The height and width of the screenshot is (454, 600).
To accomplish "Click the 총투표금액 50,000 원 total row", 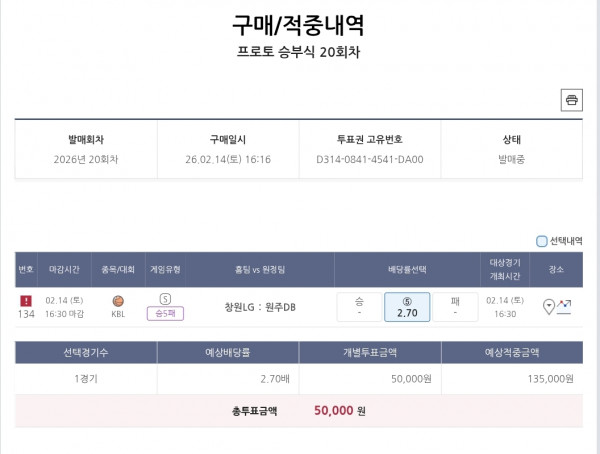I will pyautogui.click(x=299, y=410).
